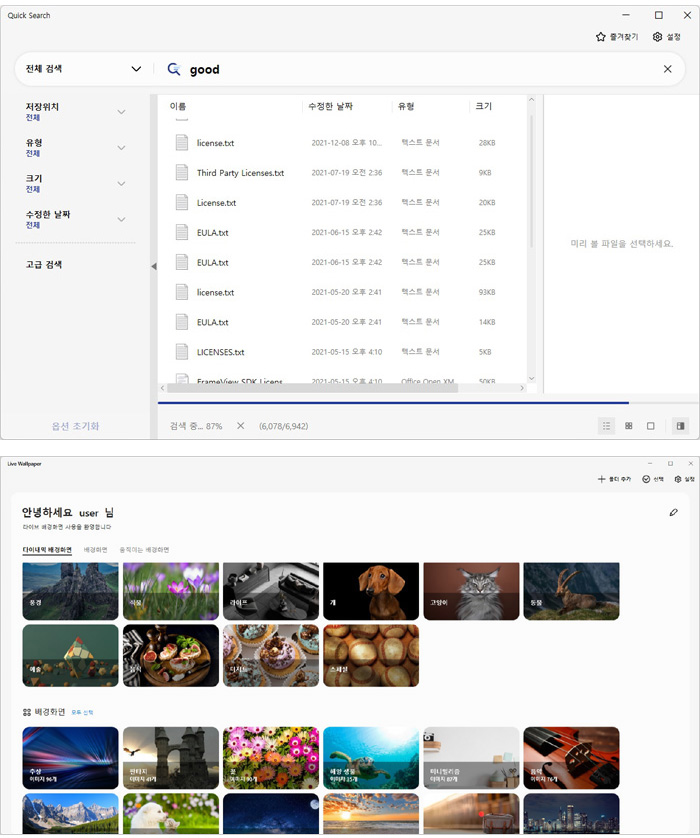
Task: Open the 동물 ibex category
Action: [572, 591]
